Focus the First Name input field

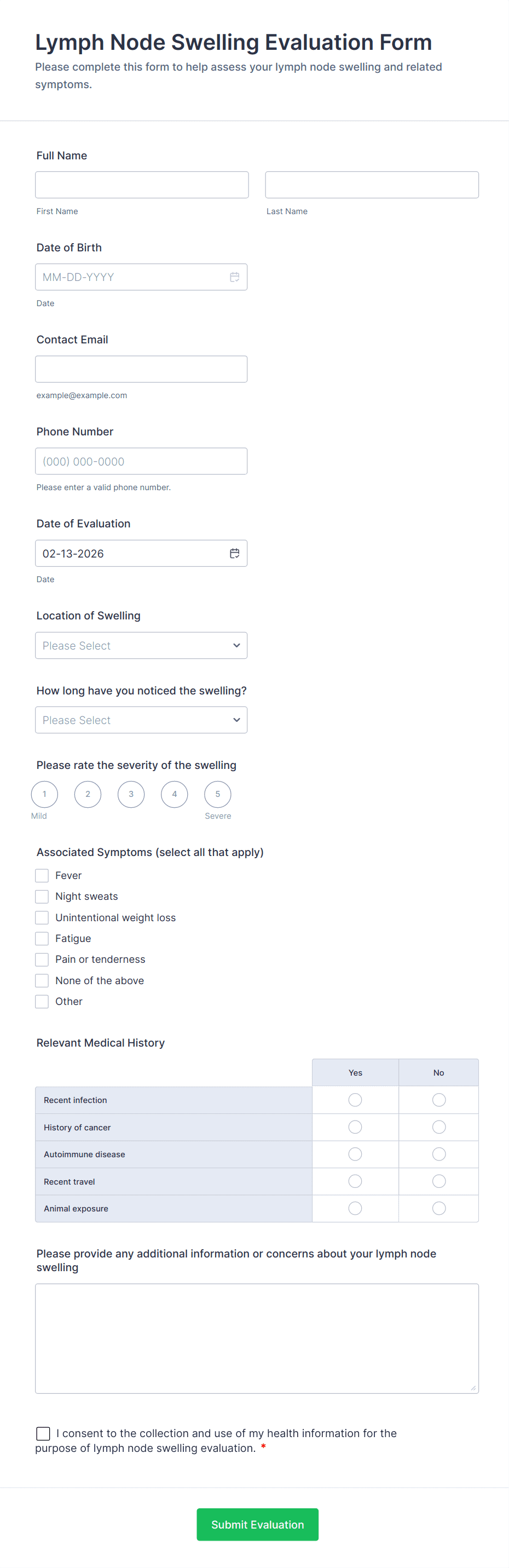click(142, 185)
